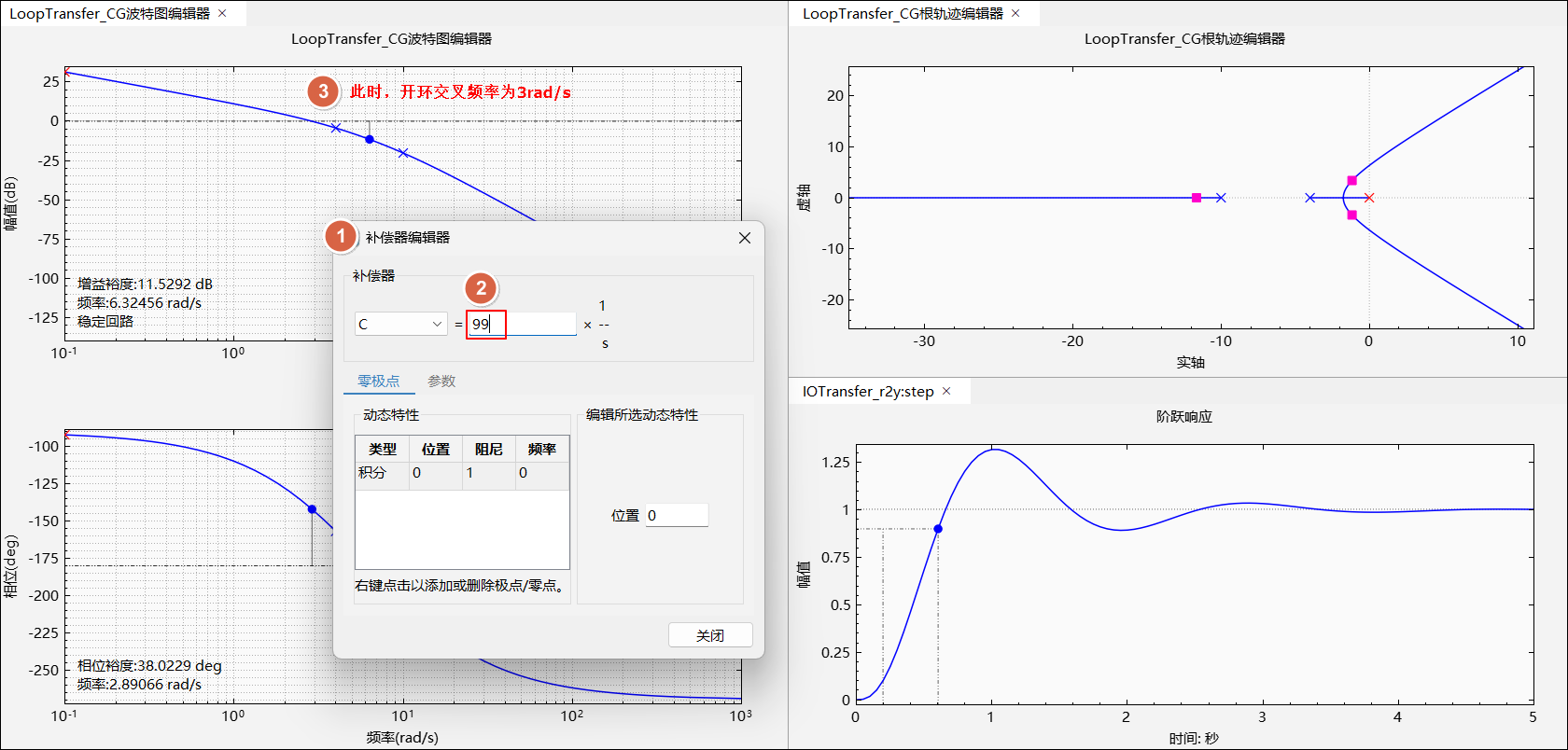
Task: Select upper pink closed-loop pole square
Action: coord(1351,181)
